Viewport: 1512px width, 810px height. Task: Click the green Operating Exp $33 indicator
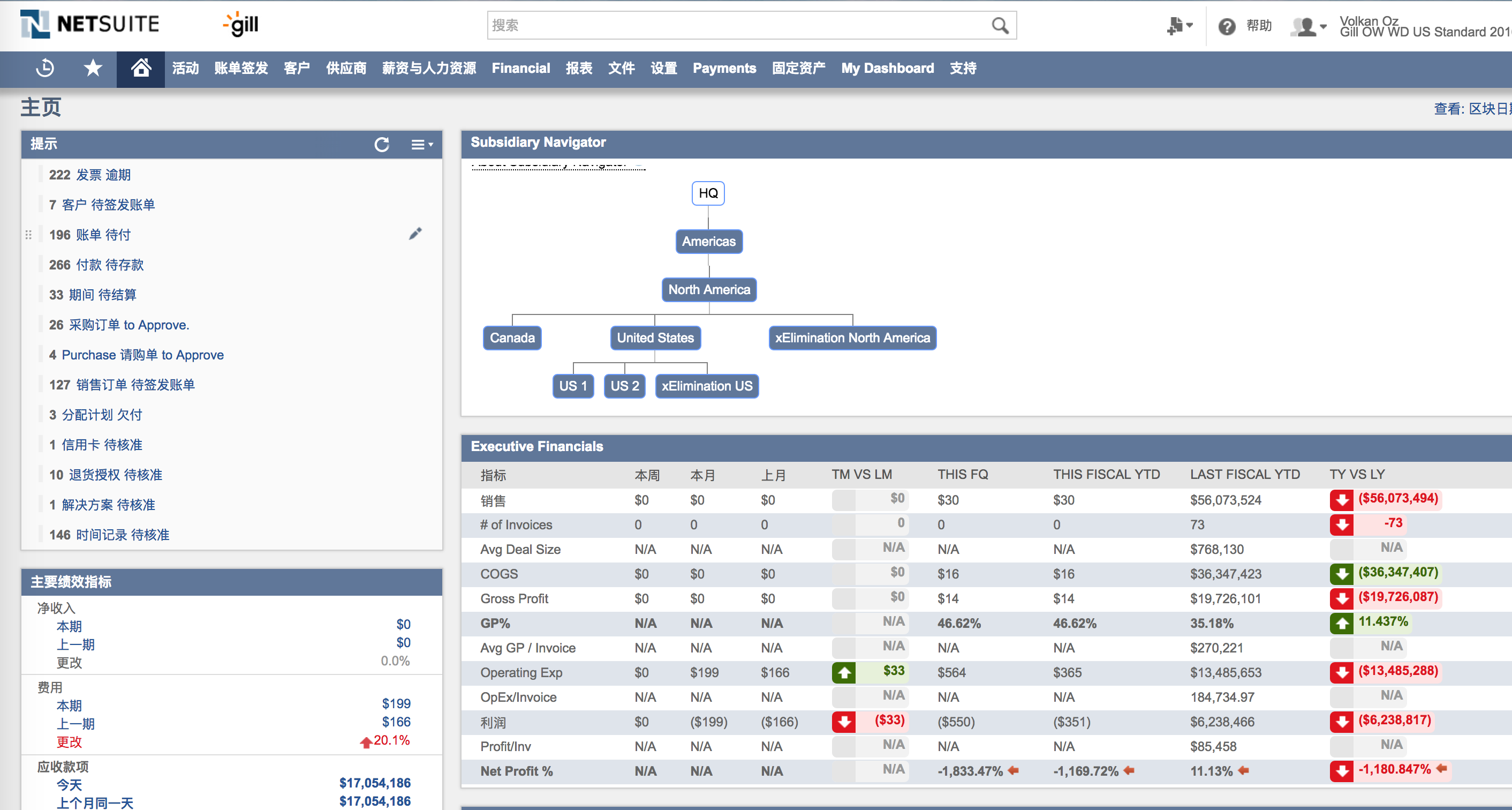868,672
